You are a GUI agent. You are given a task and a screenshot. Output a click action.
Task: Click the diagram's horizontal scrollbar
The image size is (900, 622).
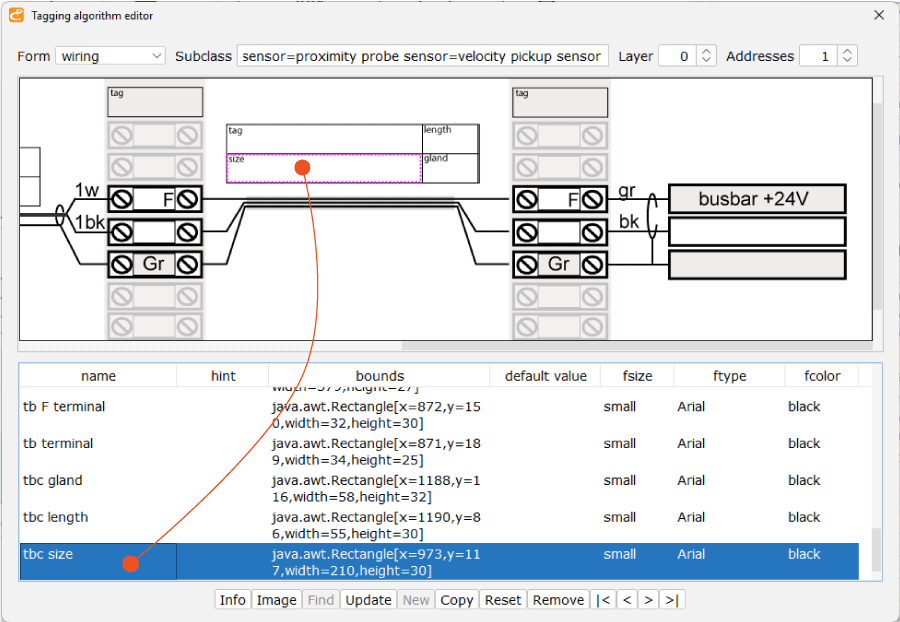click(x=637, y=347)
